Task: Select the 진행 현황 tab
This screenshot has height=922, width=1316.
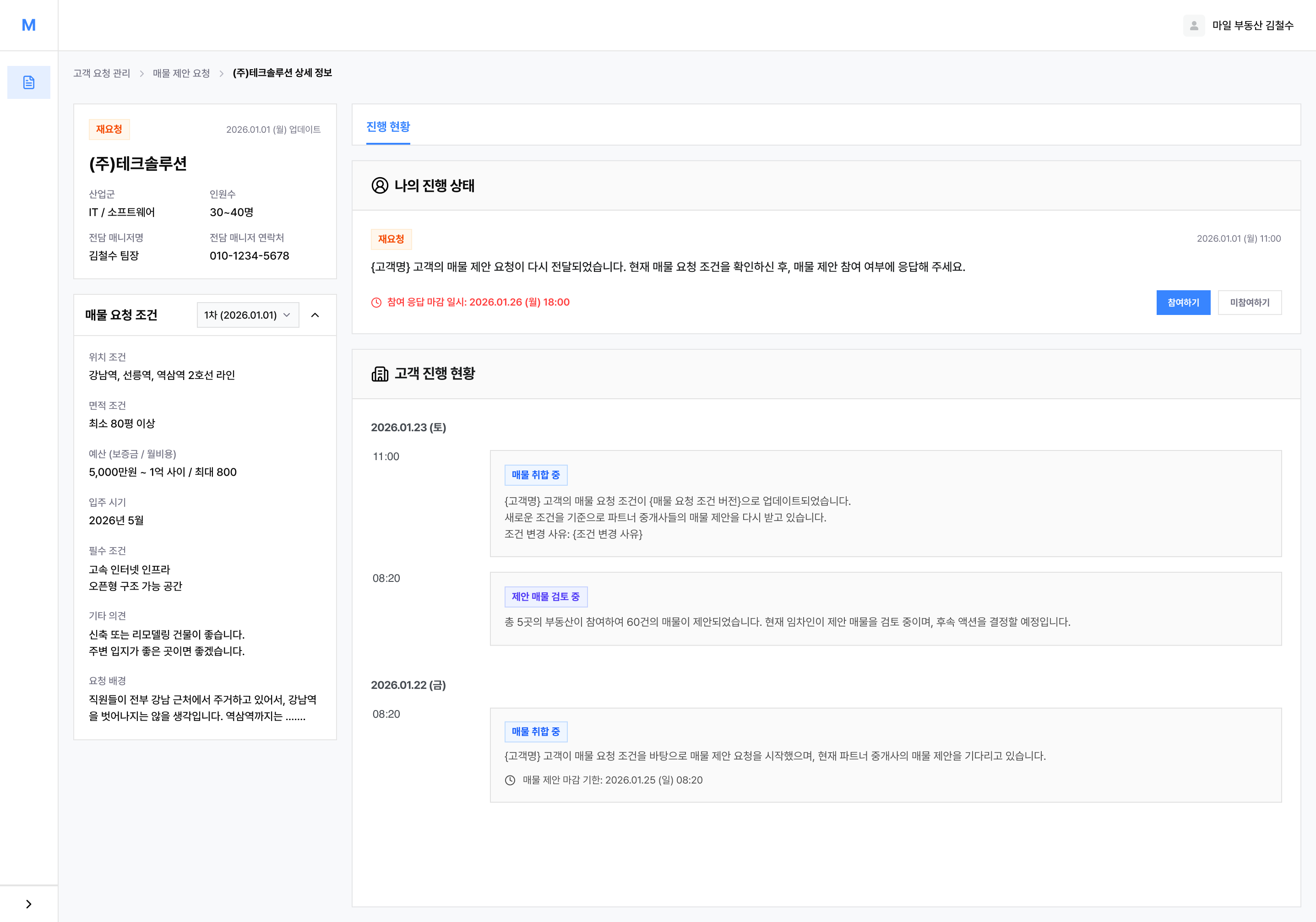Action: [x=388, y=127]
